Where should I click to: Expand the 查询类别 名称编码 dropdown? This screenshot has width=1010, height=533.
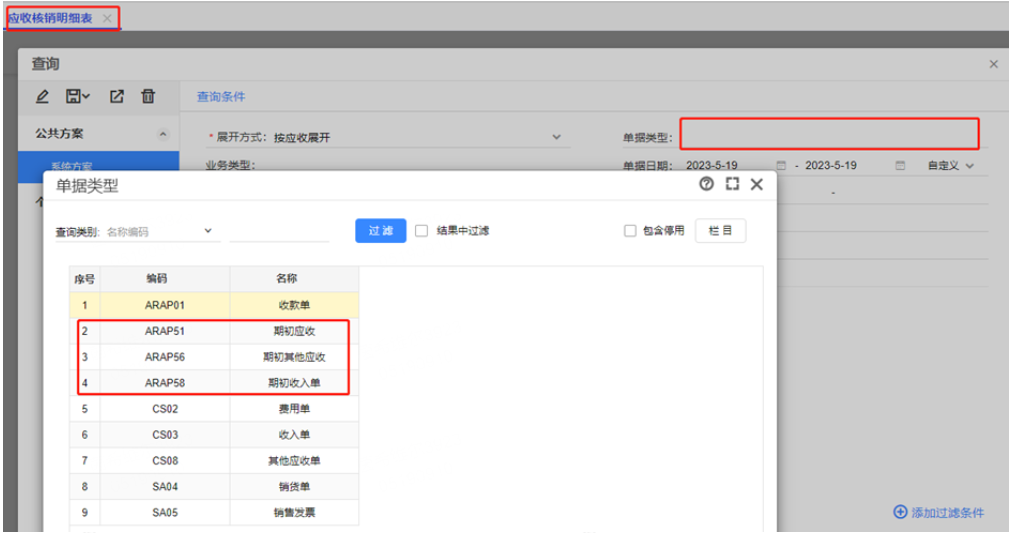pos(208,231)
